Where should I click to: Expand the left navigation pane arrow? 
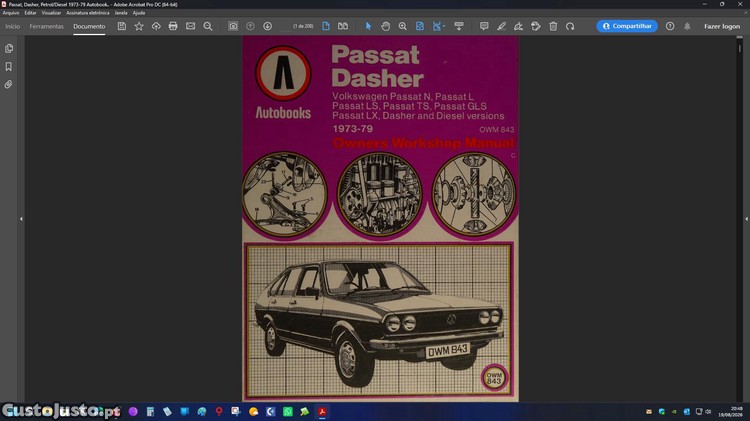tap(21, 219)
